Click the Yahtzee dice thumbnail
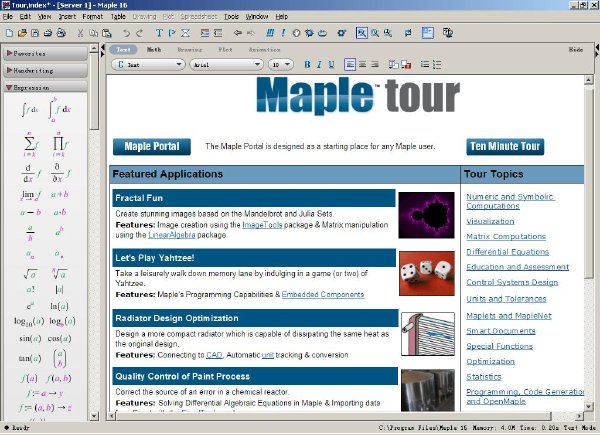600x435 pixels. (x=427, y=273)
